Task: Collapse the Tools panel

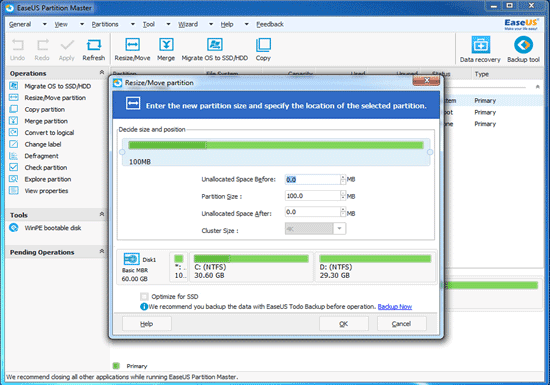Action: click(x=102, y=214)
